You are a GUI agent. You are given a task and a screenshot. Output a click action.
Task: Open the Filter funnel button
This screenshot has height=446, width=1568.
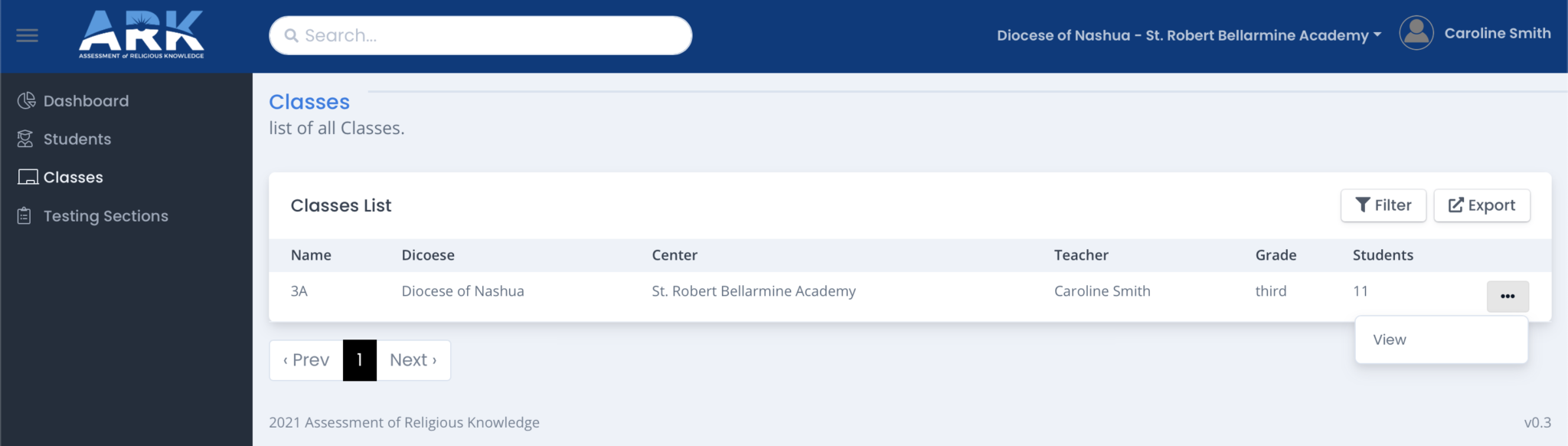coord(1383,205)
